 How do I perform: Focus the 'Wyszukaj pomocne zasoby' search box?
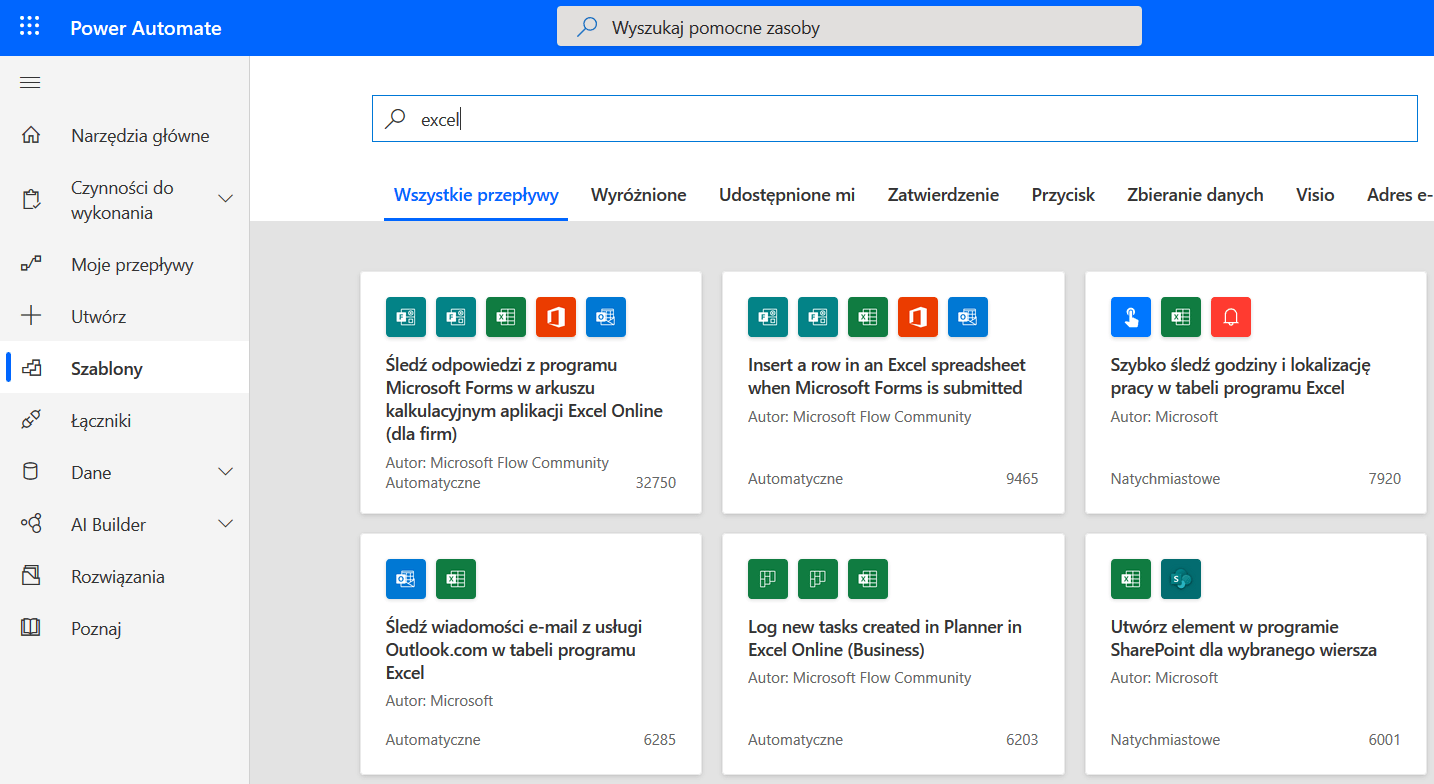coord(850,27)
